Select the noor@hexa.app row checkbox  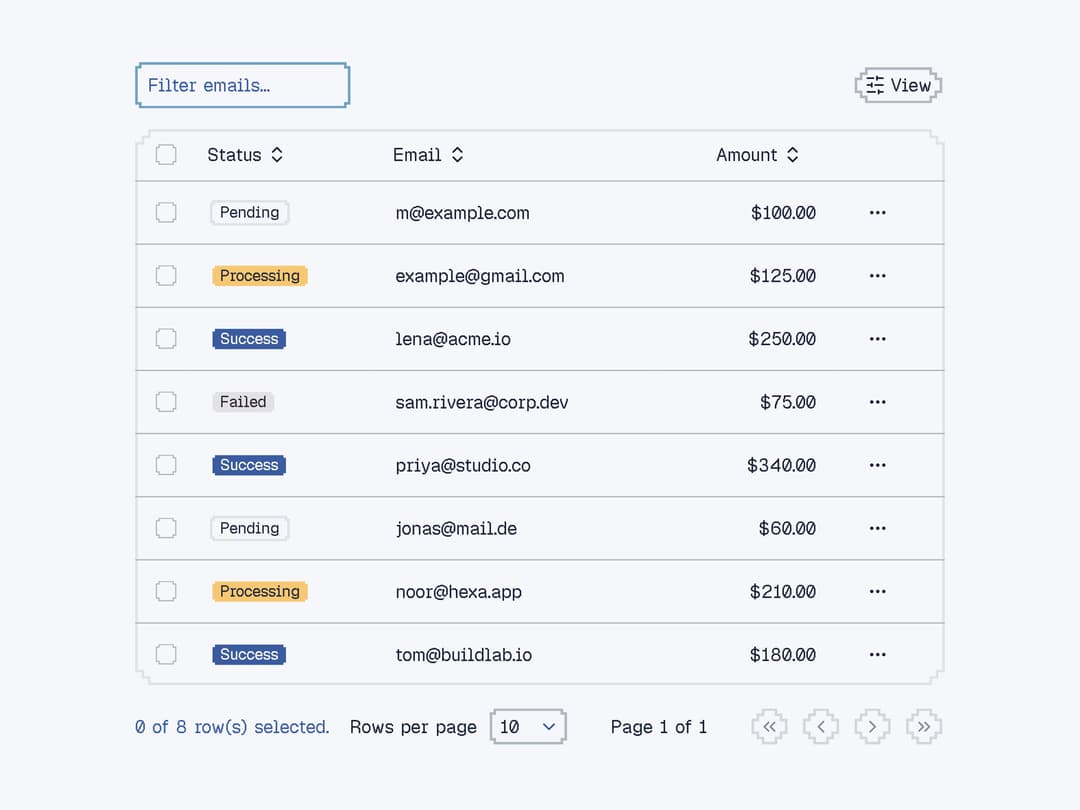pos(166,591)
